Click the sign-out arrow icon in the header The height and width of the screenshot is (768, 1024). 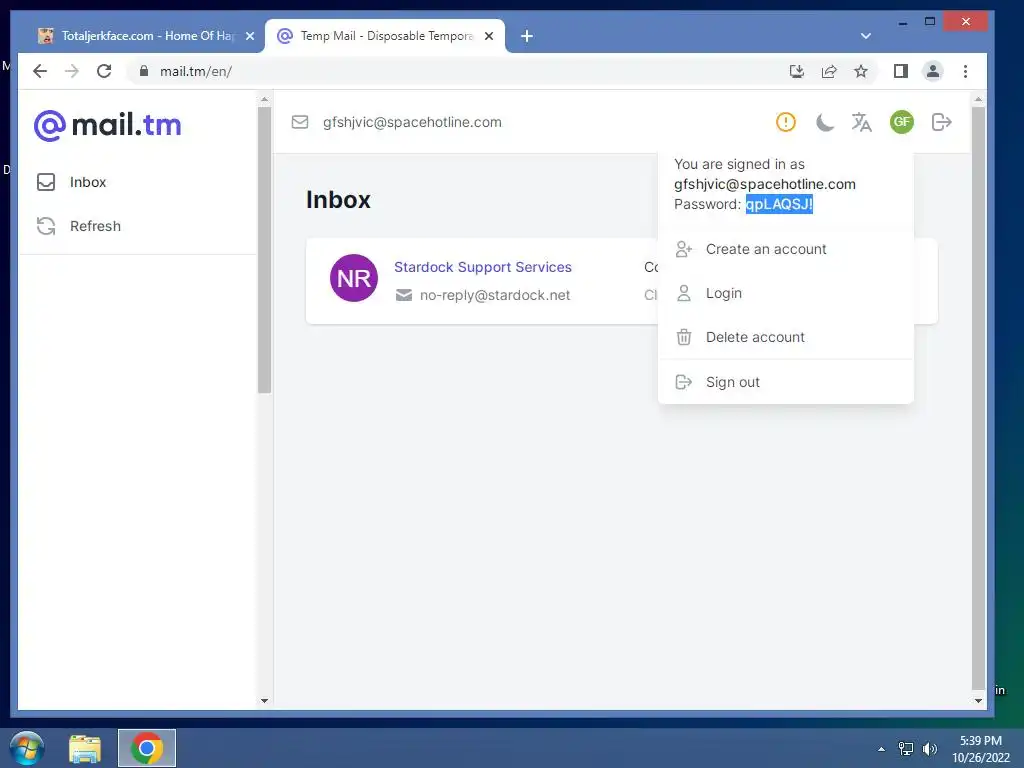pyautogui.click(x=941, y=122)
